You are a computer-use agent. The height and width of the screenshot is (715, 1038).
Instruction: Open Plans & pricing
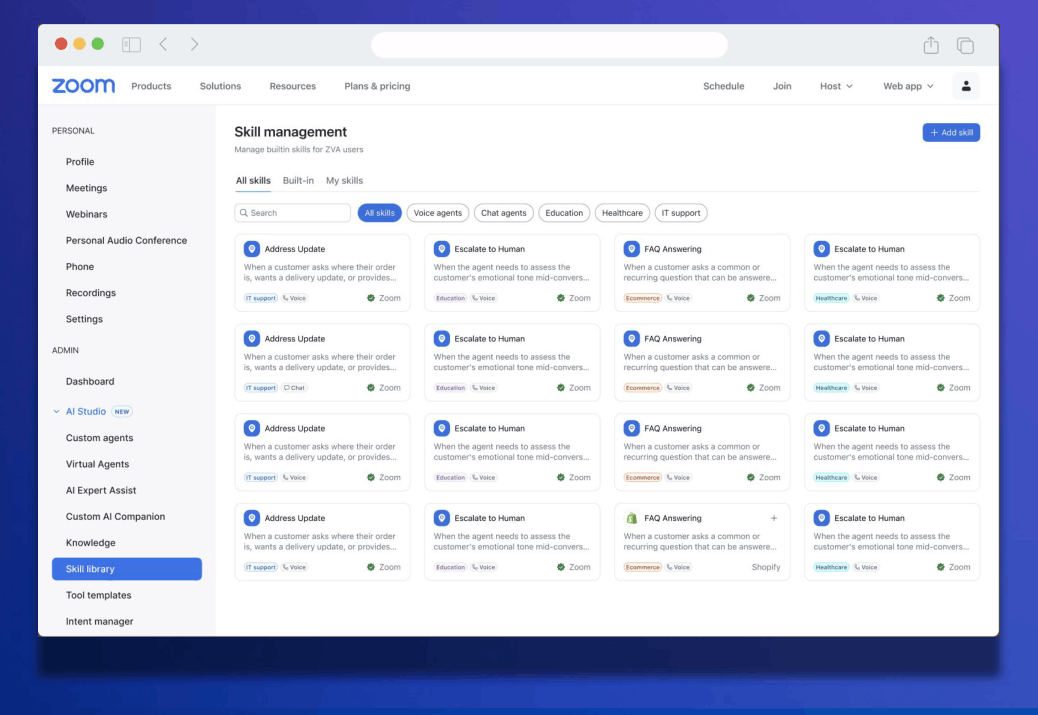(x=377, y=86)
